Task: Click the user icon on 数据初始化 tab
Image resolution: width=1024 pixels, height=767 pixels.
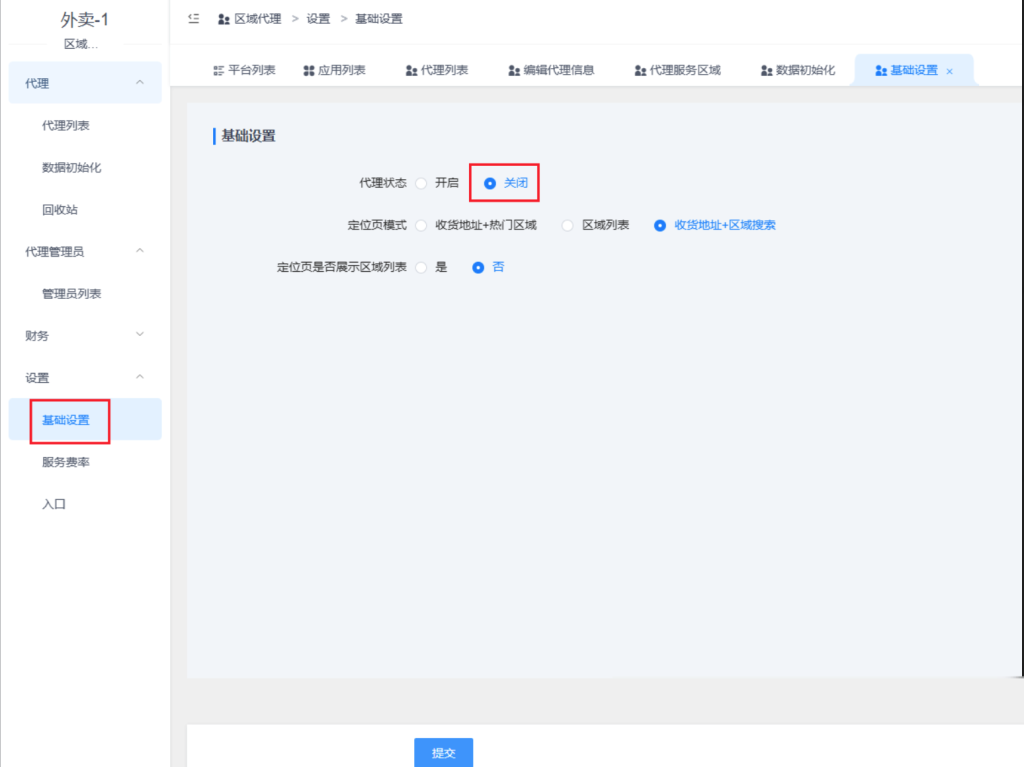Action: 766,70
